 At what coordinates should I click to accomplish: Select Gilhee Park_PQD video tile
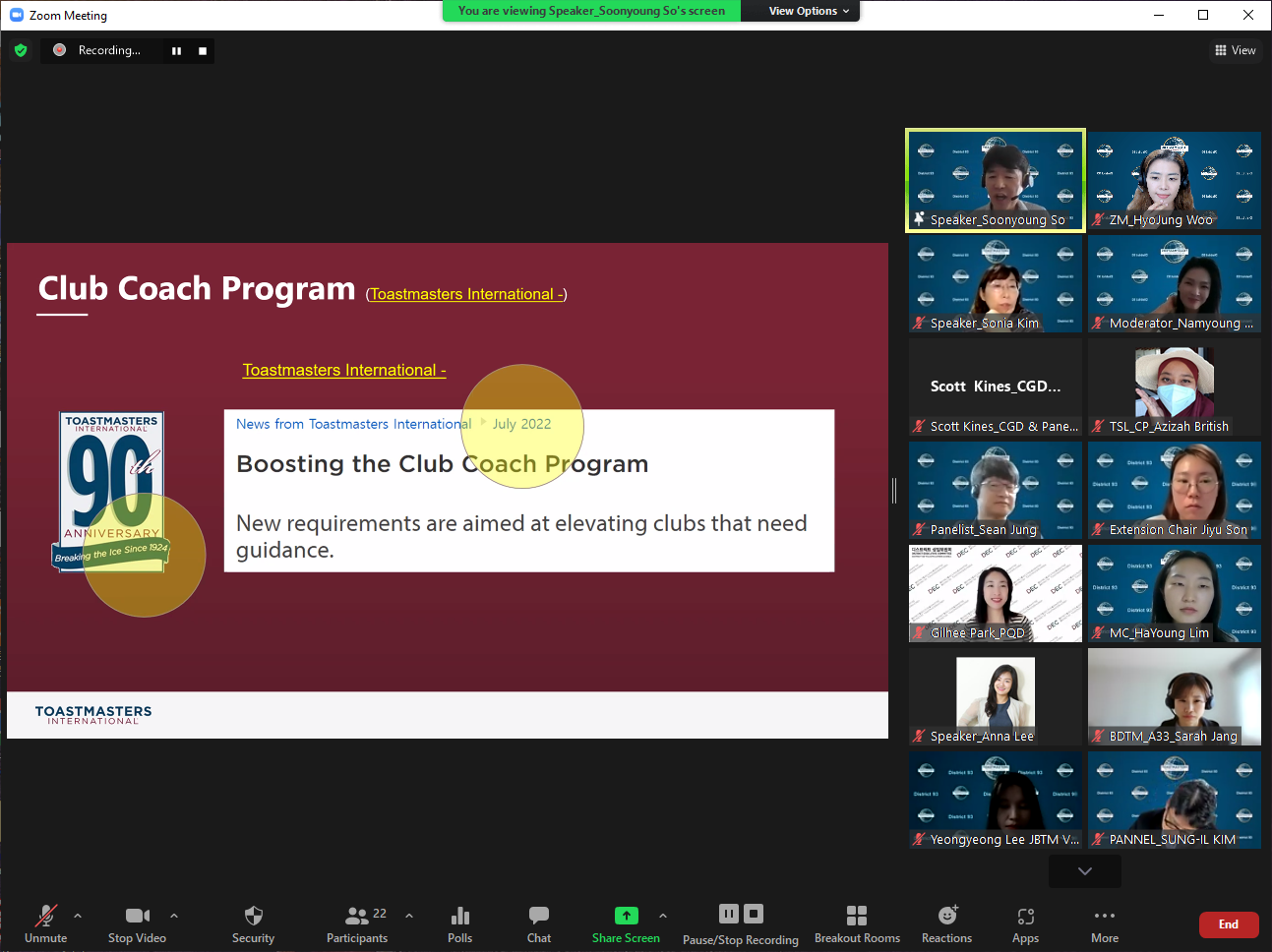(996, 594)
